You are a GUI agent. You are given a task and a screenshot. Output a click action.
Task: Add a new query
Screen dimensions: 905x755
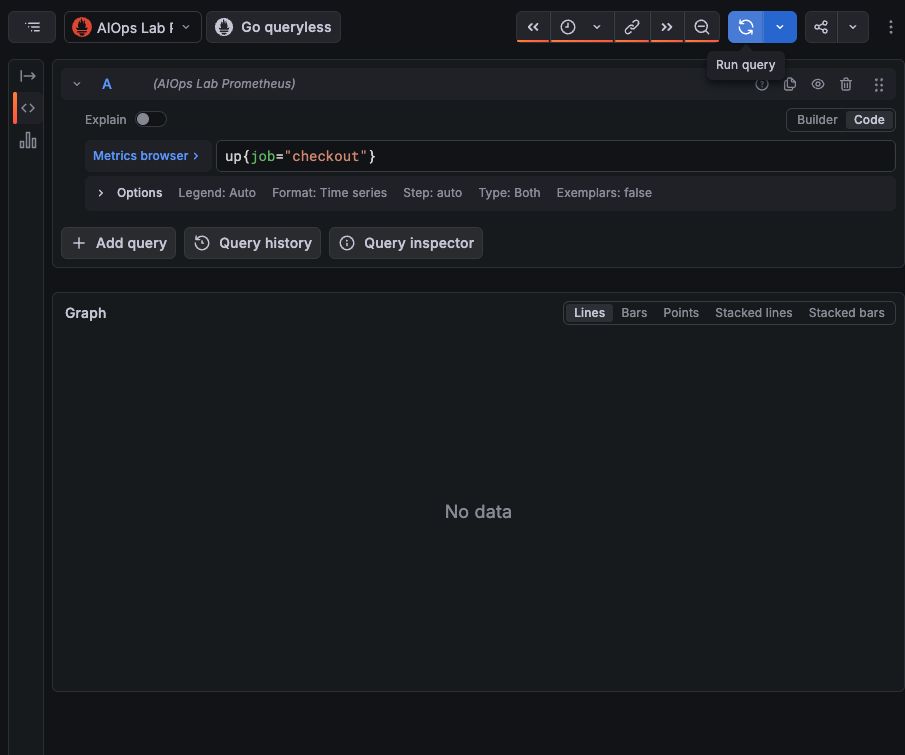click(x=118, y=243)
